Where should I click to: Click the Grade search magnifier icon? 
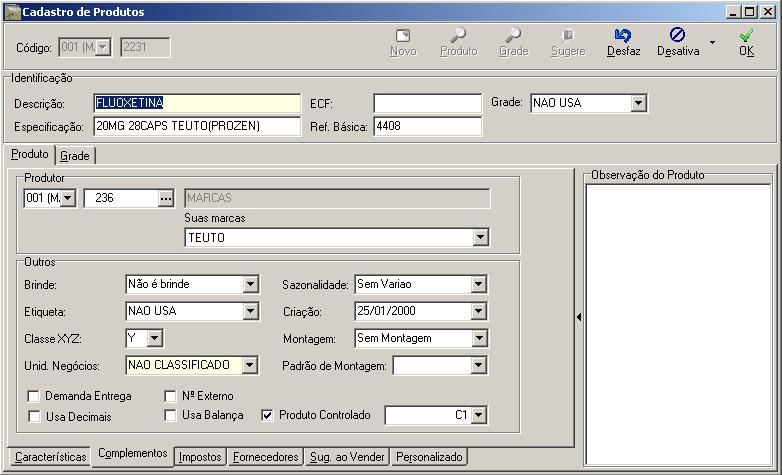[x=513, y=35]
